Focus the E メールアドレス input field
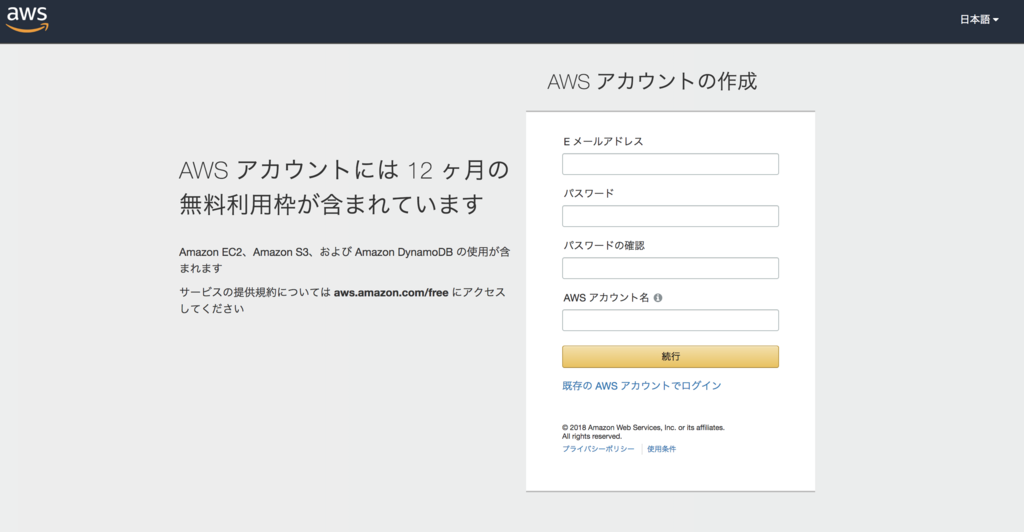Image resolution: width=1024 pixels, height=532 pixels. pyautogui.click(x=670, y=164)
